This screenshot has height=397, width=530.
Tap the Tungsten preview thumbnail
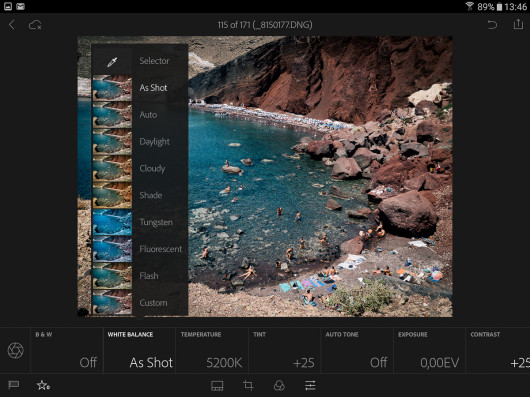(x=112, y=222)
